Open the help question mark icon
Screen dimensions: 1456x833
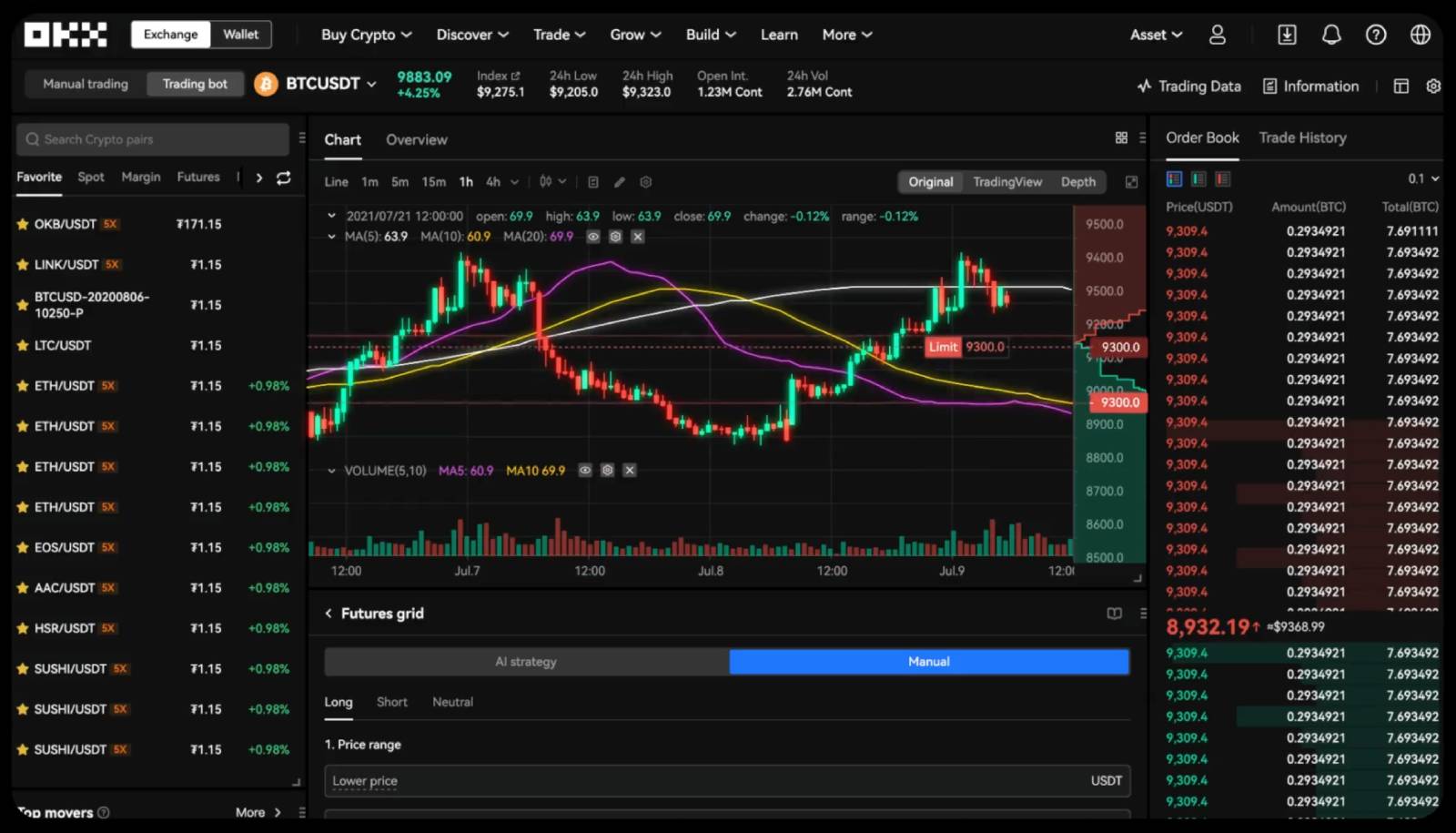point(1376,35)
